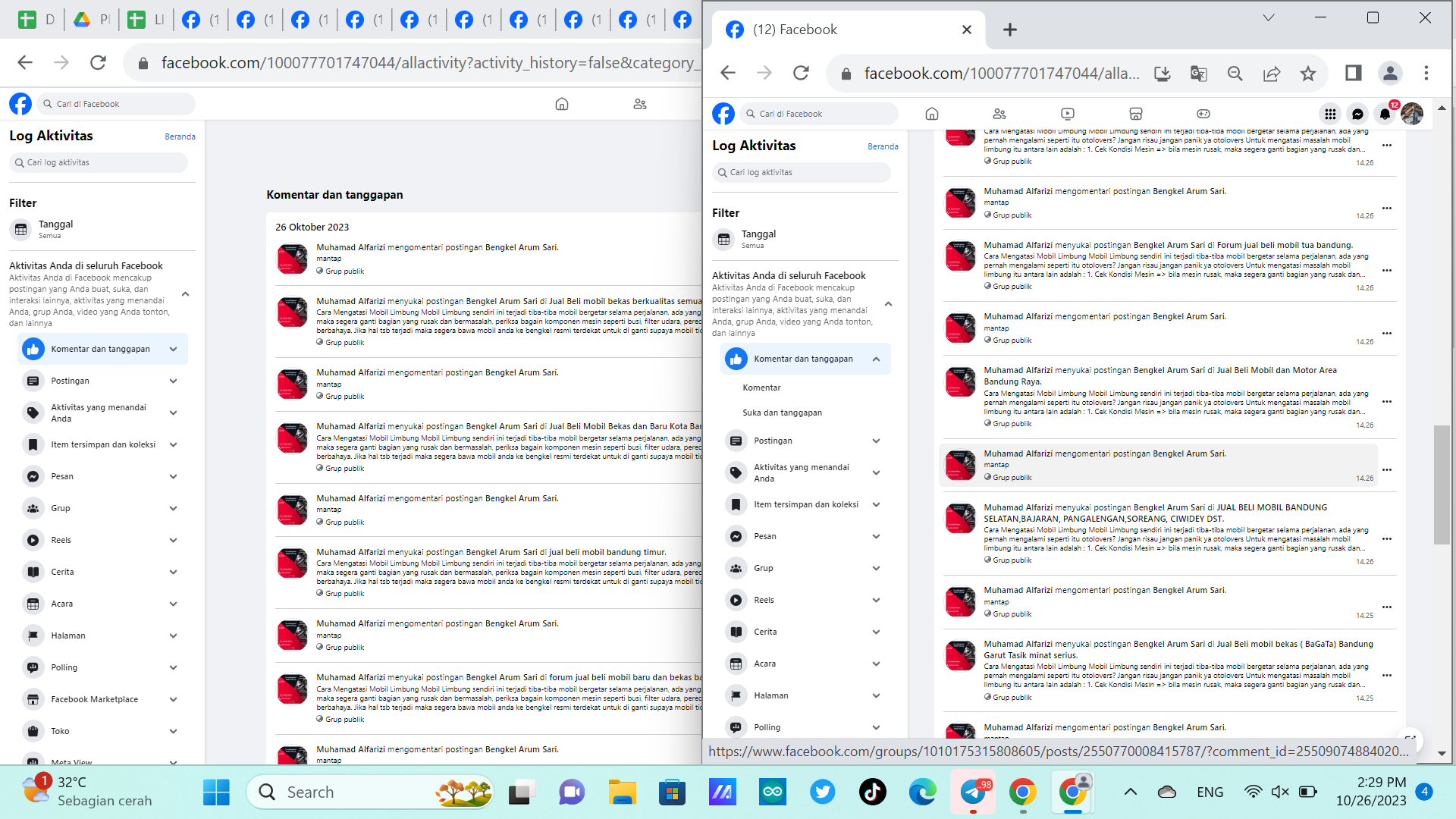1456x819 pixels.
Task: Expand Postingan section in left window sidebar
Action: 174,381
